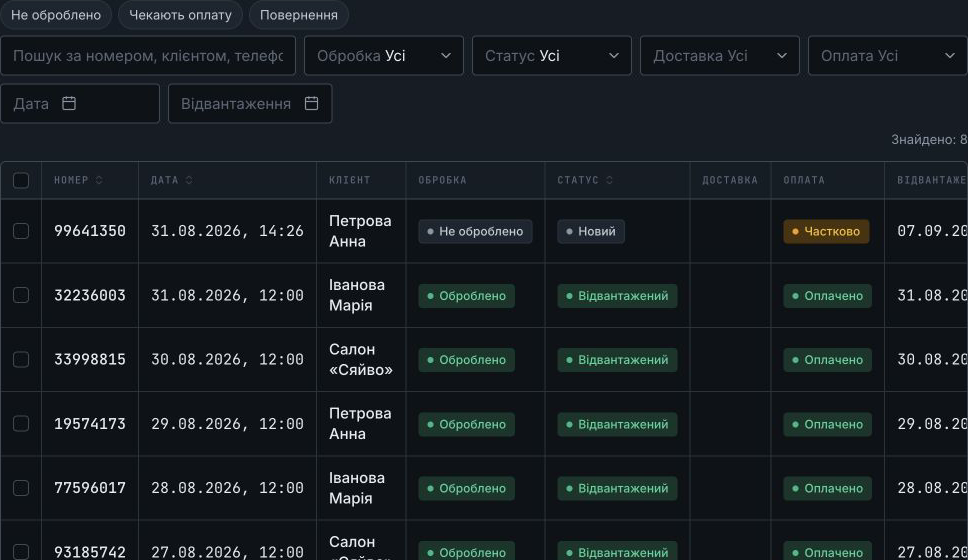Select the Чекають оплату quick filter
Image resolution: width=968 pixels, height=560 pixels.
[180, 15]
